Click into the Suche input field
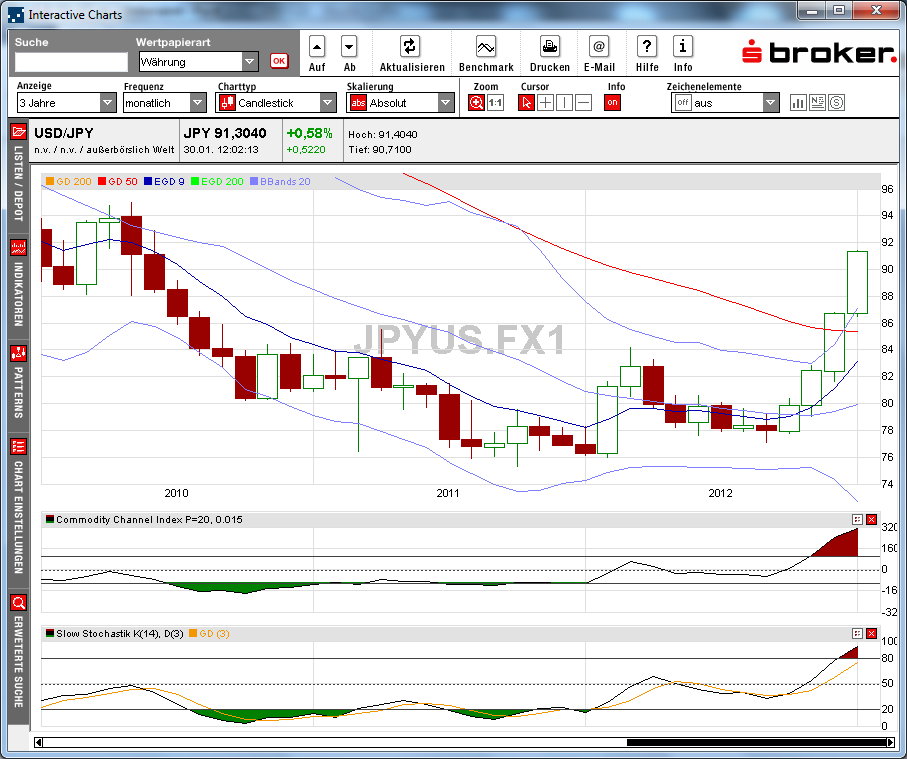The height and width of the screenshot is (759, 907). [71, 62]
